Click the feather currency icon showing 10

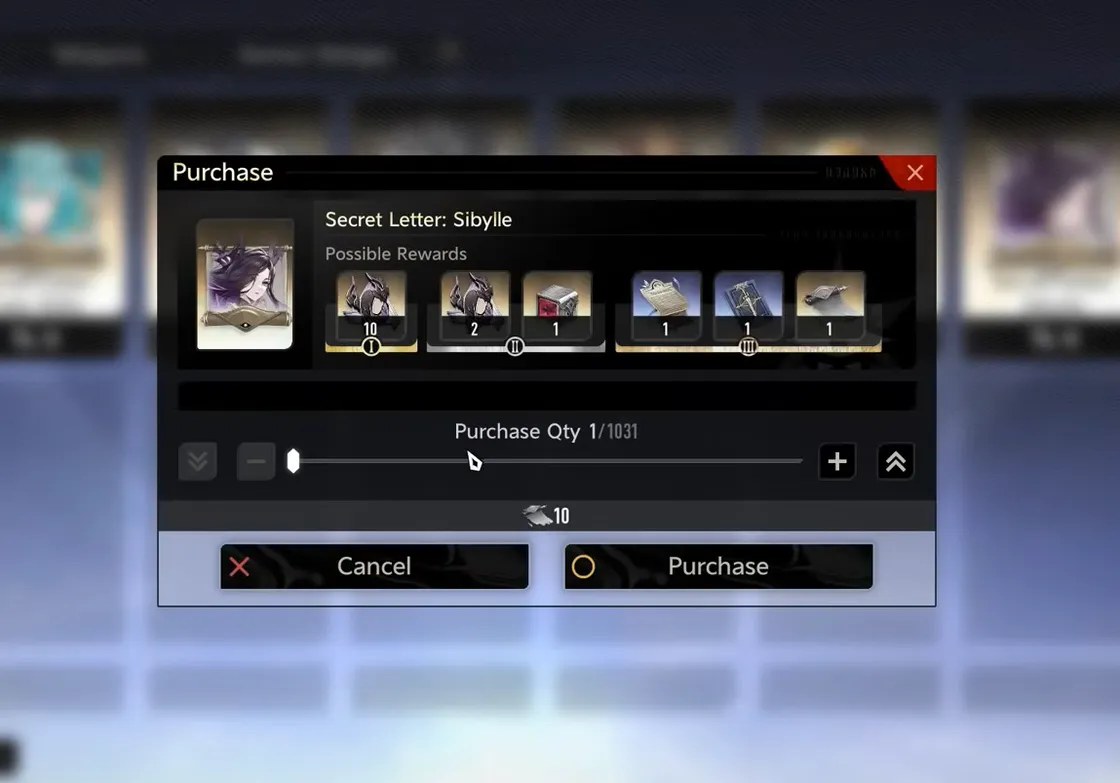tap(536, 515)
